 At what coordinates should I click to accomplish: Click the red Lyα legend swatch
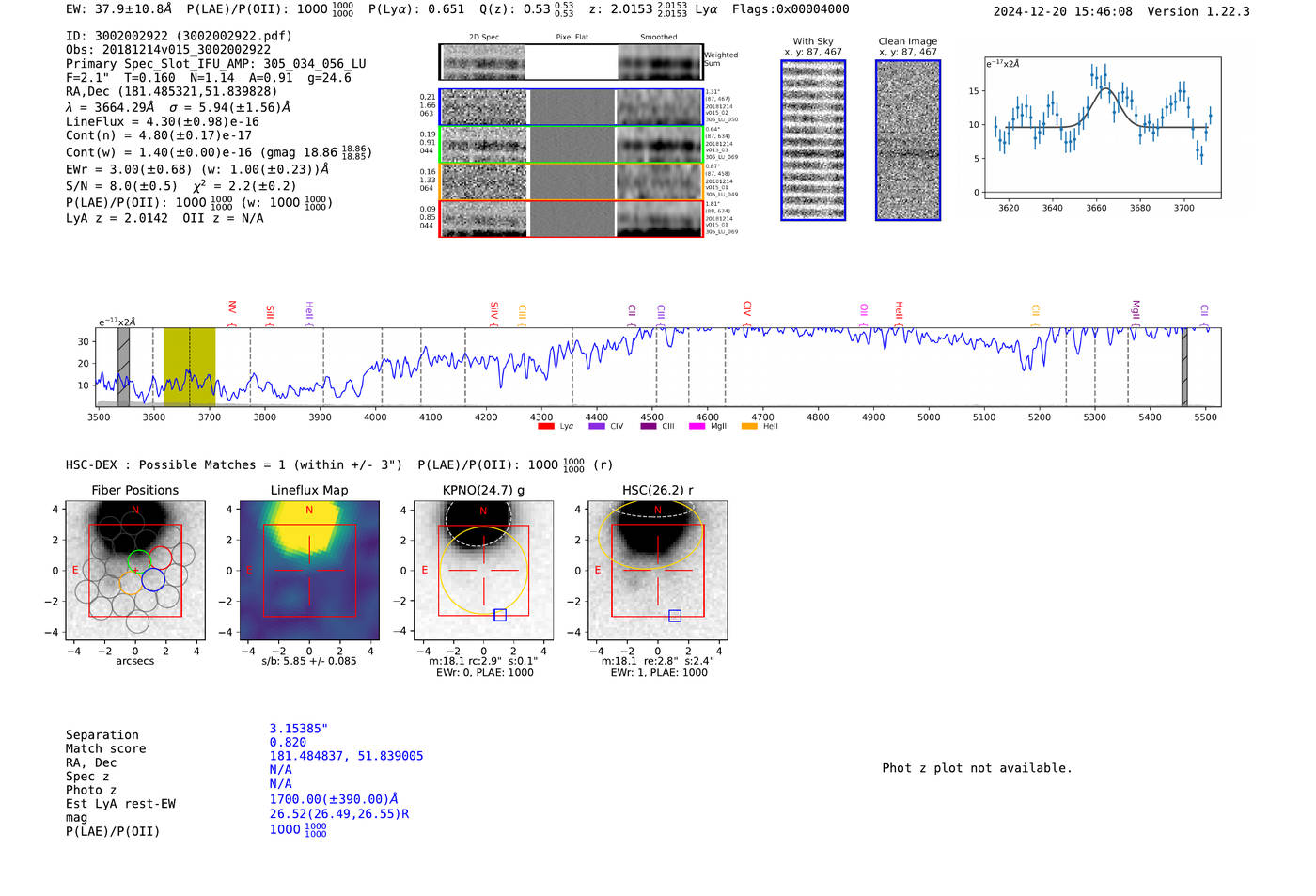pos(546,427)
